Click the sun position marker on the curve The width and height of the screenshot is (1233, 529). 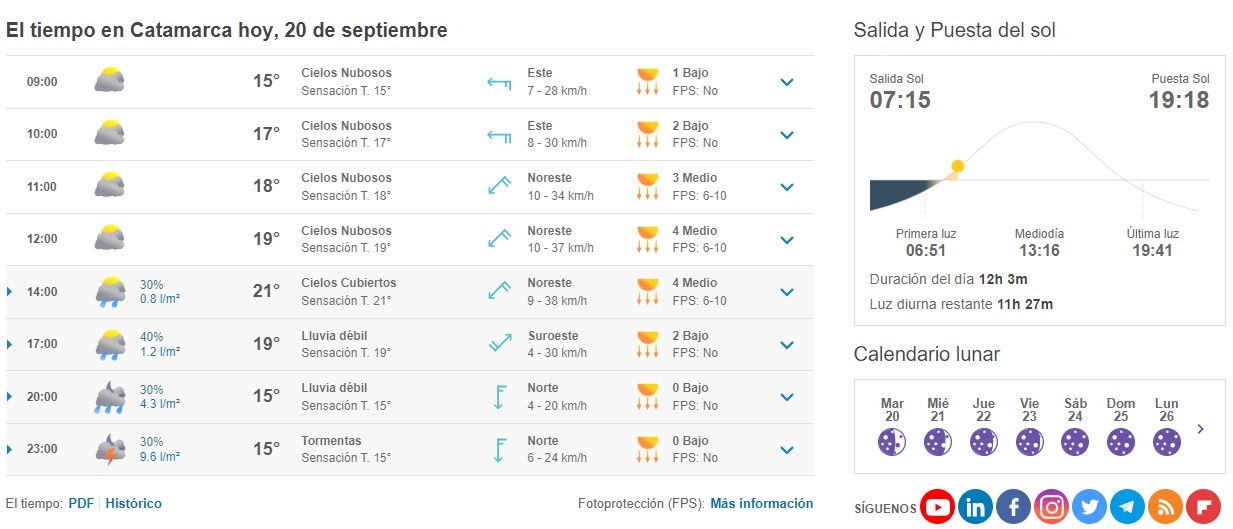click(x=958, y=166)
